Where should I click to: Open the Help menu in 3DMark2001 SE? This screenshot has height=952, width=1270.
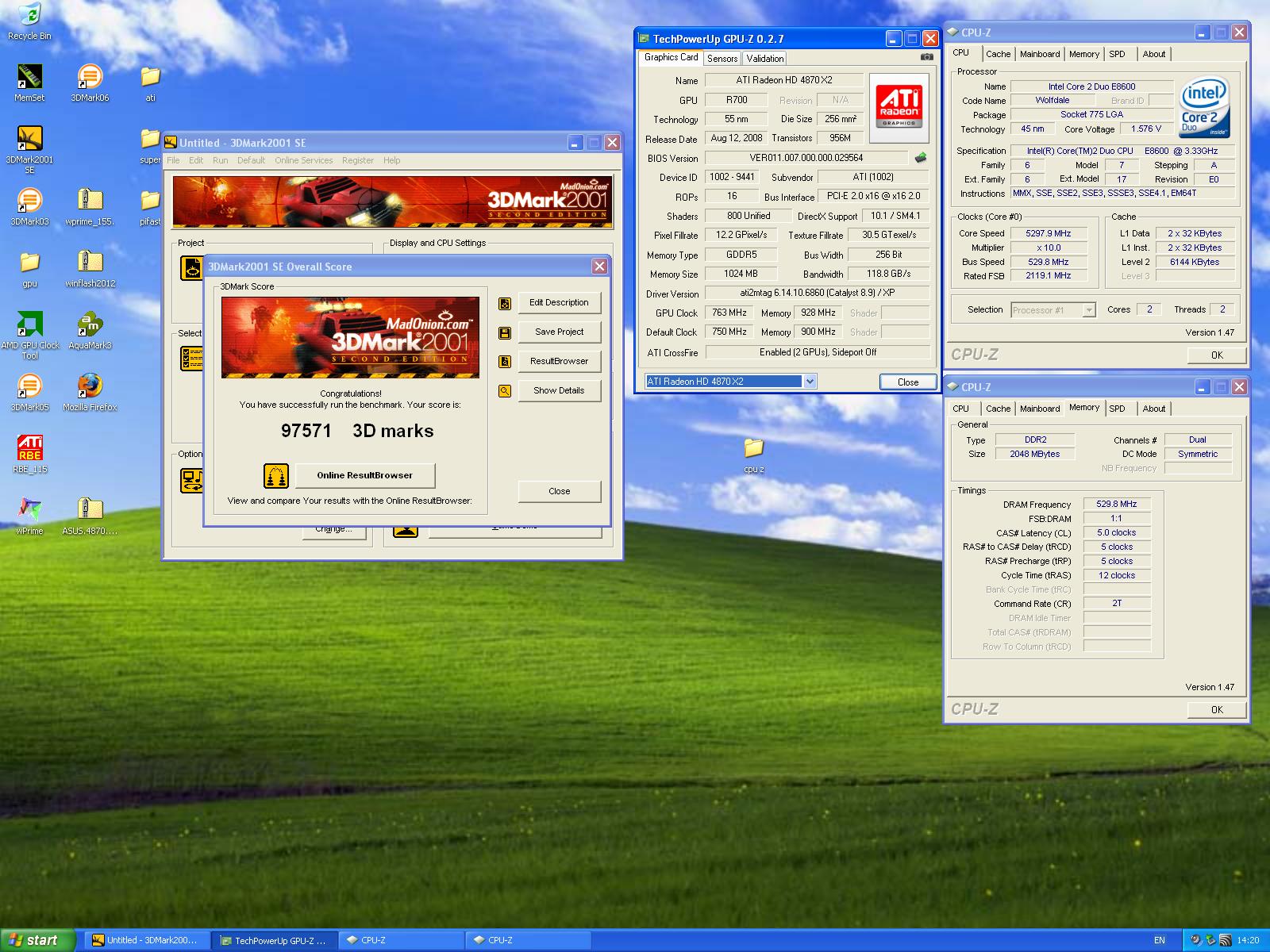(x=392, y=160)
